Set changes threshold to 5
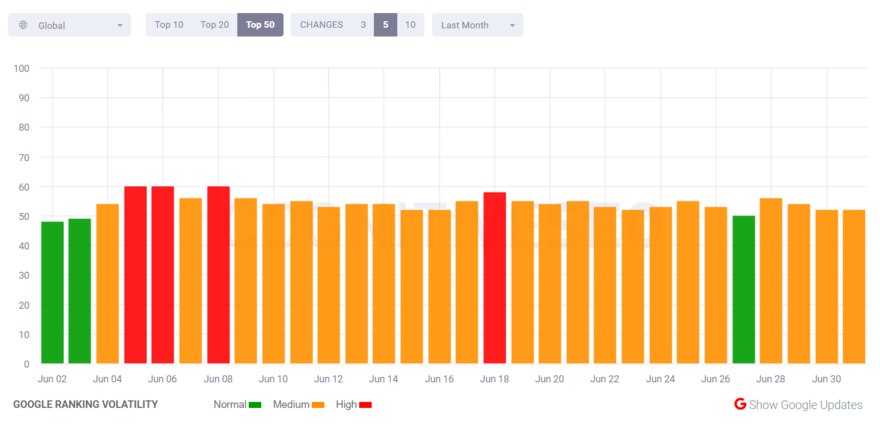 (x=386, y=25)
